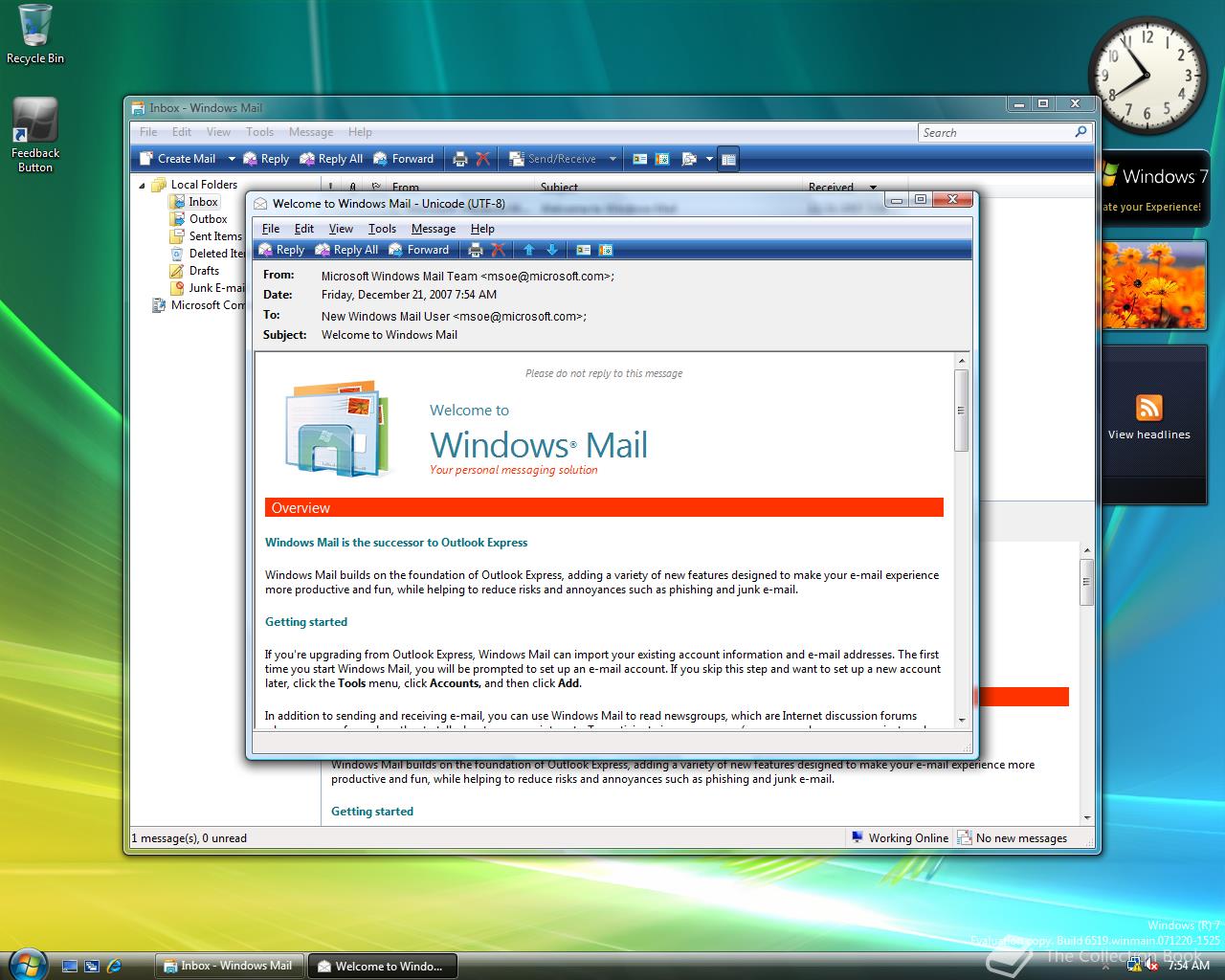
Task: Click the search magnifier icon
Action: pos(1081,132)
